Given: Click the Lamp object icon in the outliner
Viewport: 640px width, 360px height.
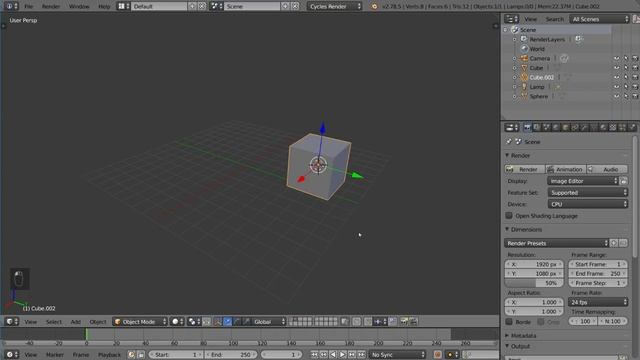Looking at the screenshot, I should (524, 87).
